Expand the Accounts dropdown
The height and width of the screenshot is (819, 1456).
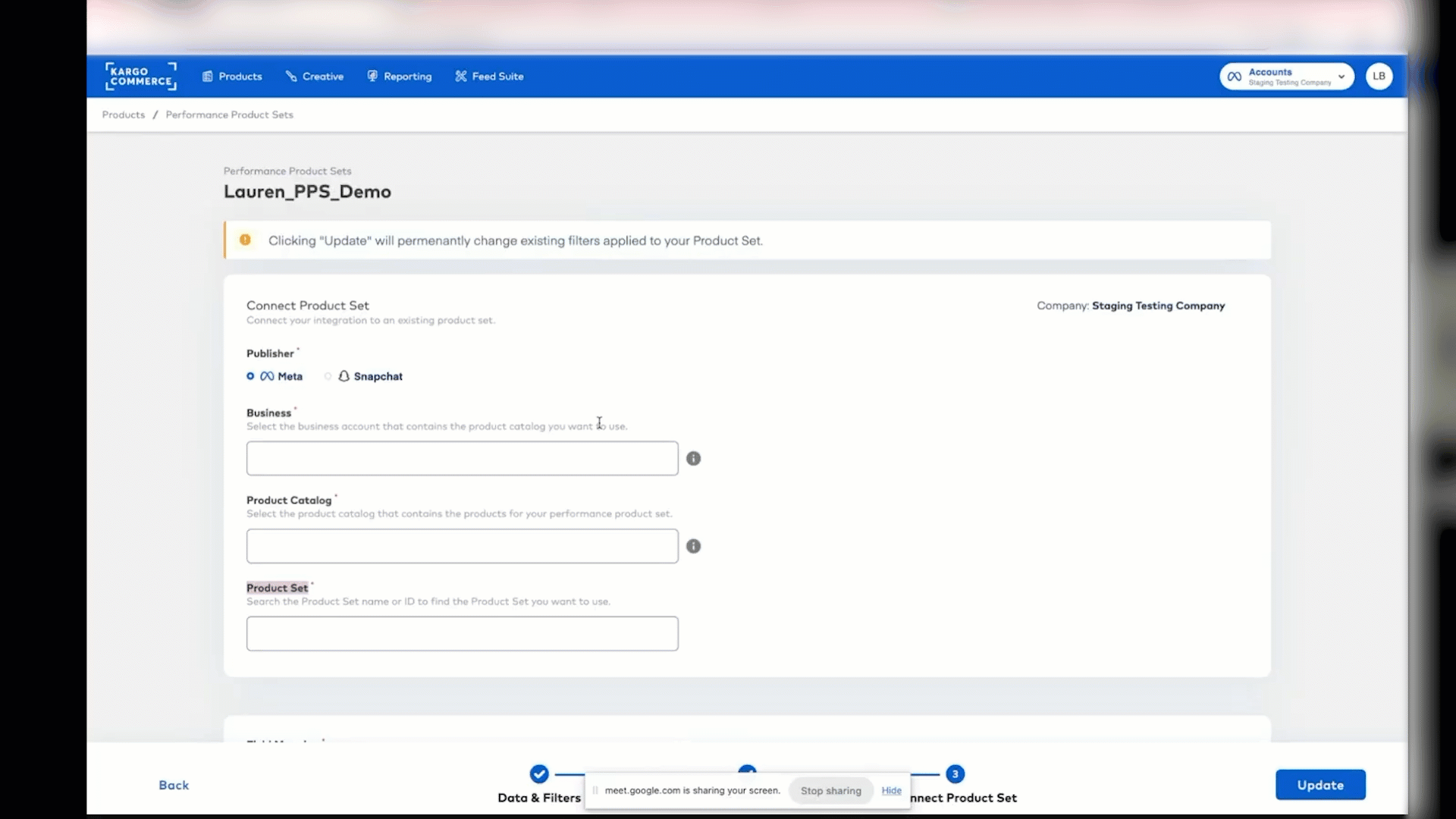pos(1341,76)
